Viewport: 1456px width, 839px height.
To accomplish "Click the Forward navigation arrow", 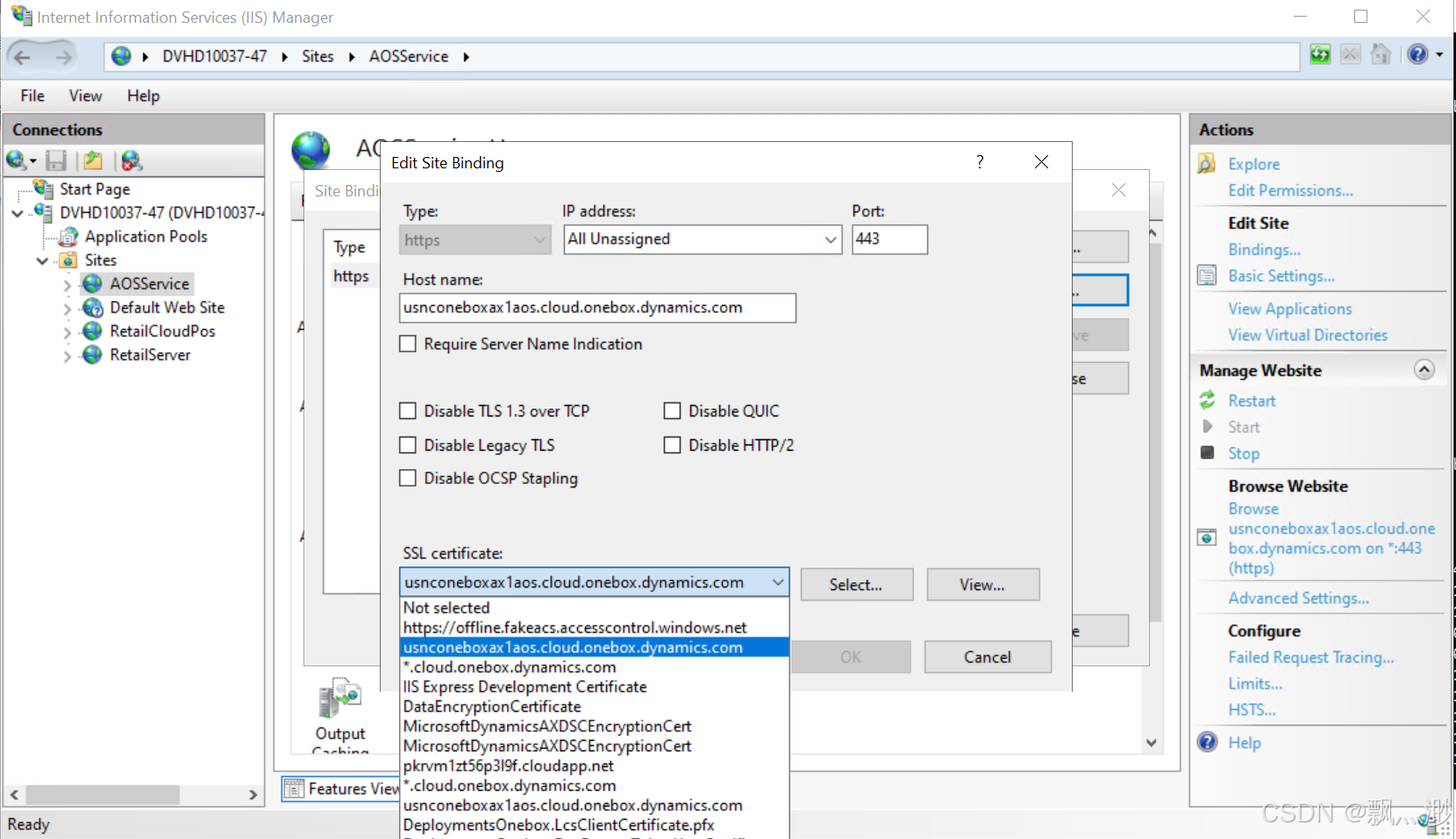I will click(63, 57).
